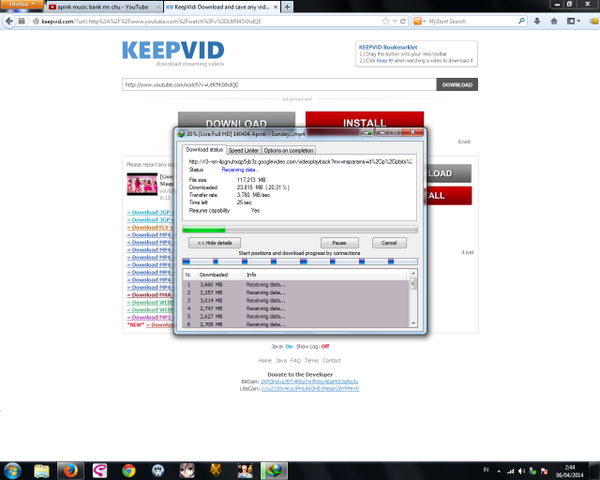This screenshot has width=600, height=480.
Task: Select the Download status tab
Action: pos(204,150)
